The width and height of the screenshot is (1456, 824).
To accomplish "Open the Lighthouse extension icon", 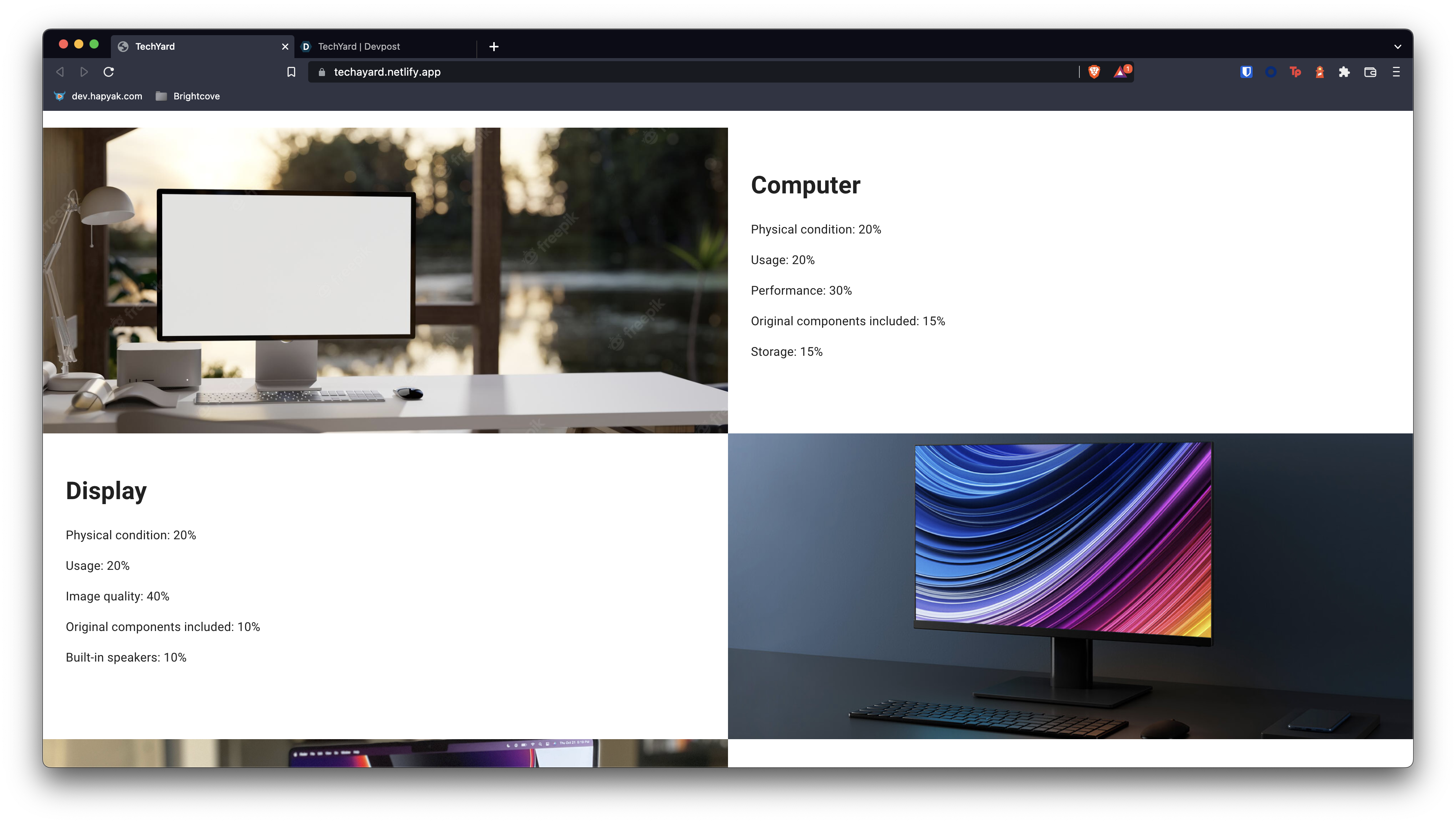I will (x=1319, y=72).
